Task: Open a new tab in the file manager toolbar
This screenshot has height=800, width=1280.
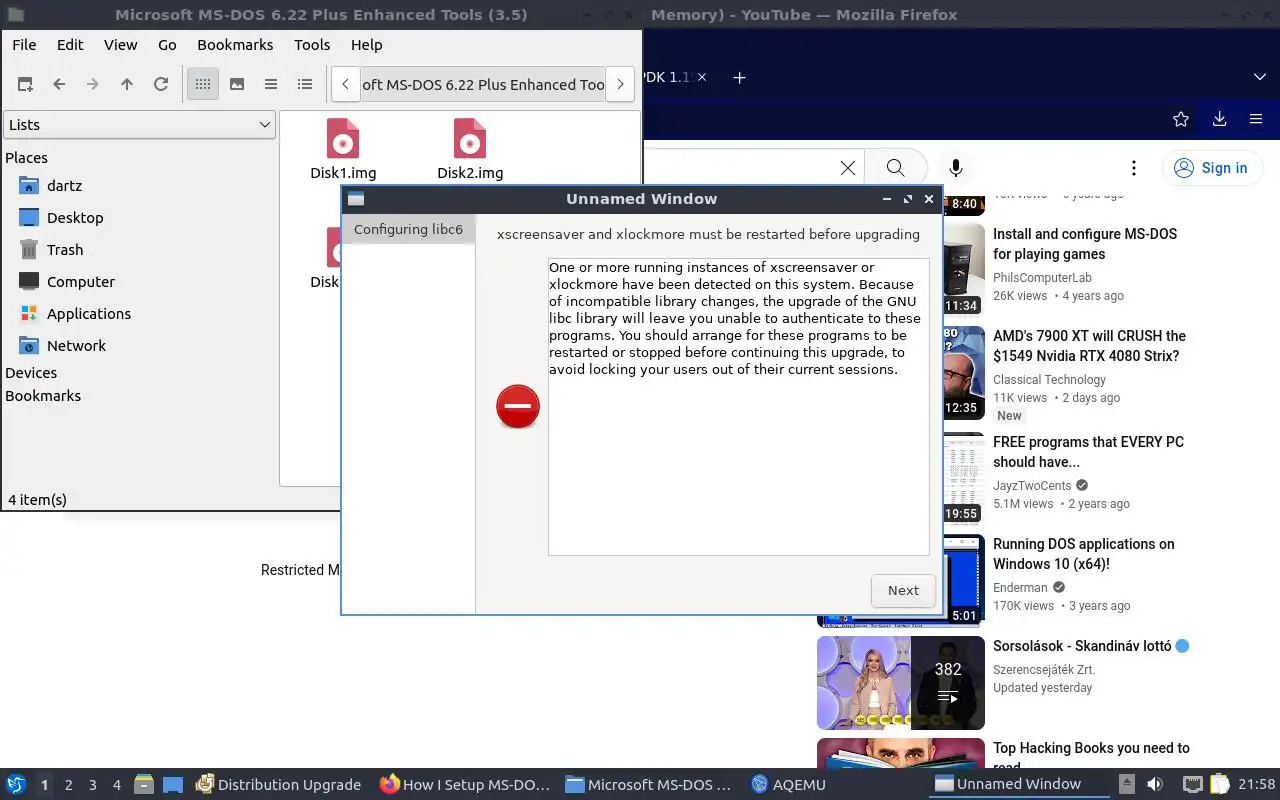Action: [25, 85]
